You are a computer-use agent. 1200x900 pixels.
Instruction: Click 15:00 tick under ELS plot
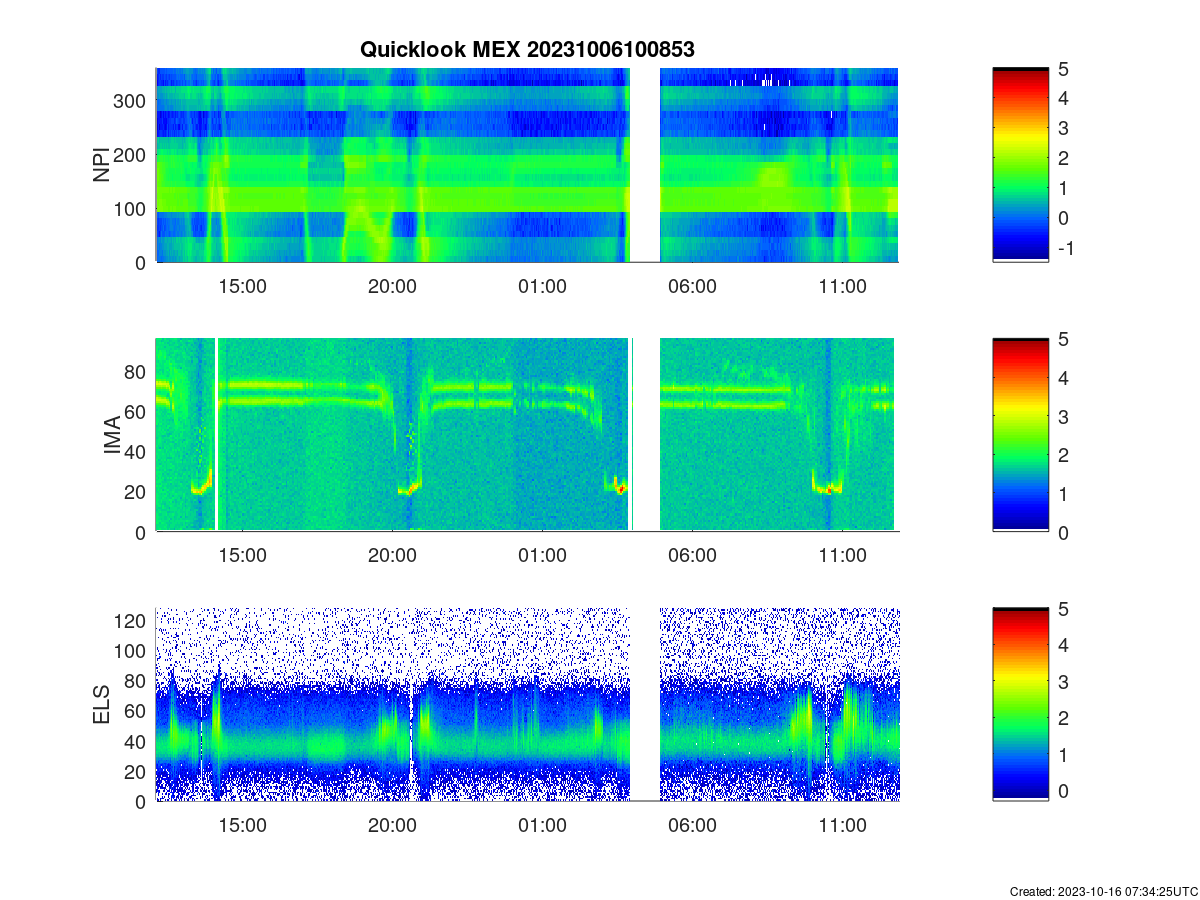click(242, 826)
